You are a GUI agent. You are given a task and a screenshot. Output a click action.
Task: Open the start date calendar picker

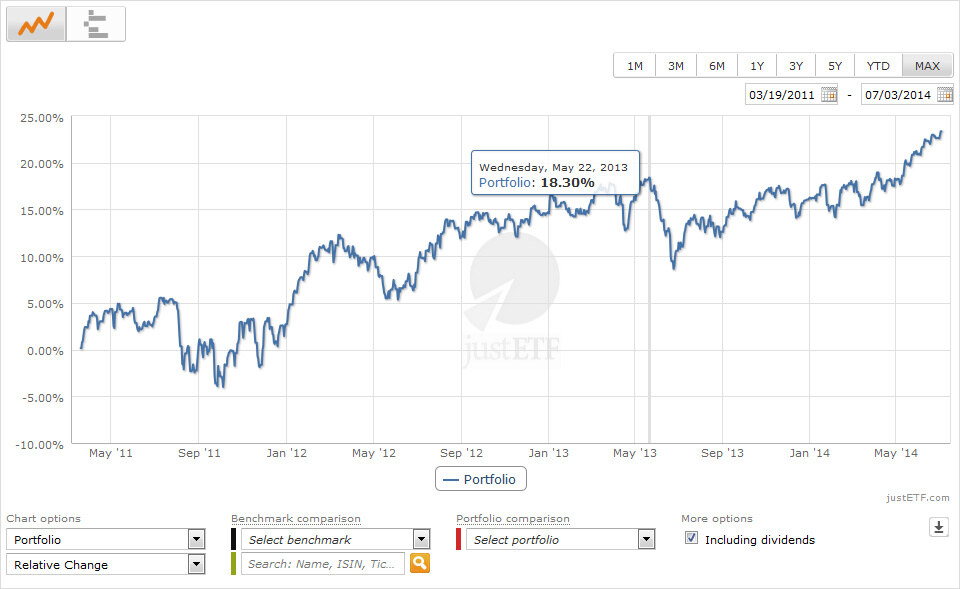point(829,95)
